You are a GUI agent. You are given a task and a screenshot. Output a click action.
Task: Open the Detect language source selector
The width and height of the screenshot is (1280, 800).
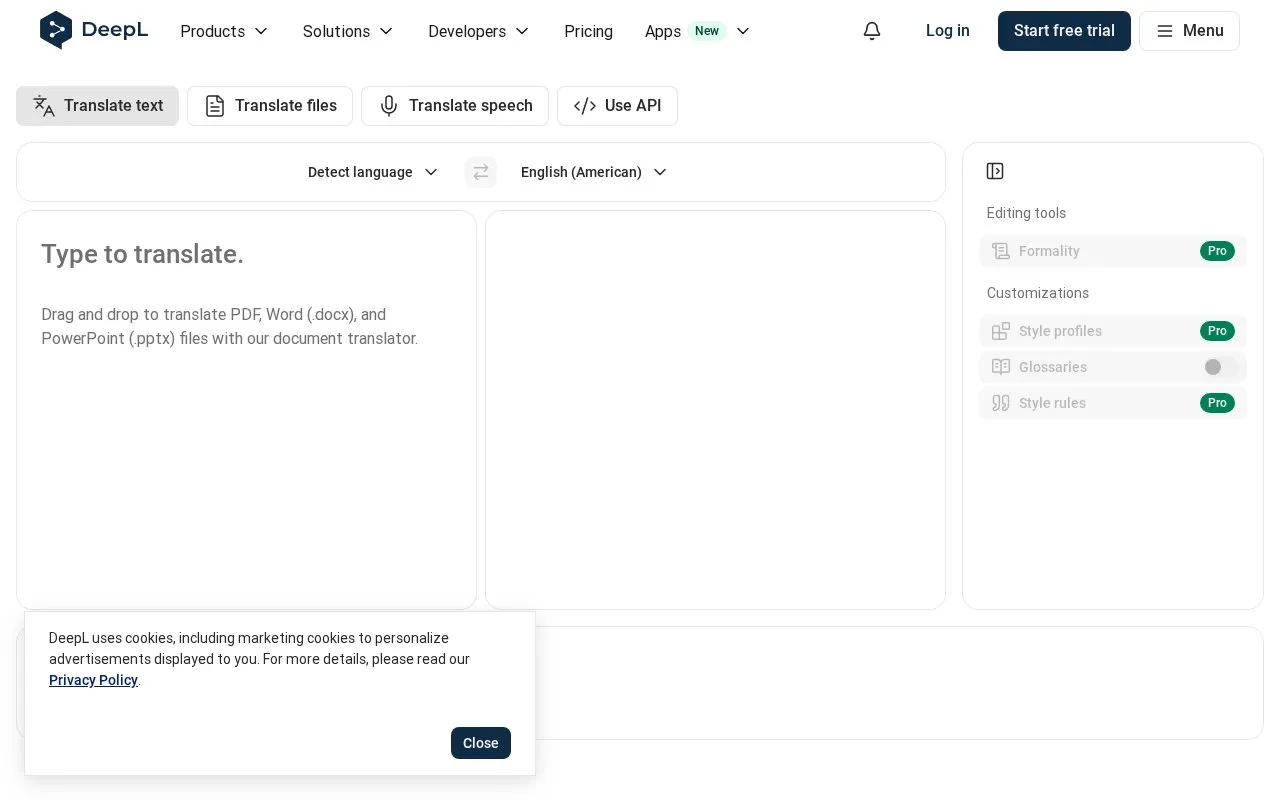(373, 172)
